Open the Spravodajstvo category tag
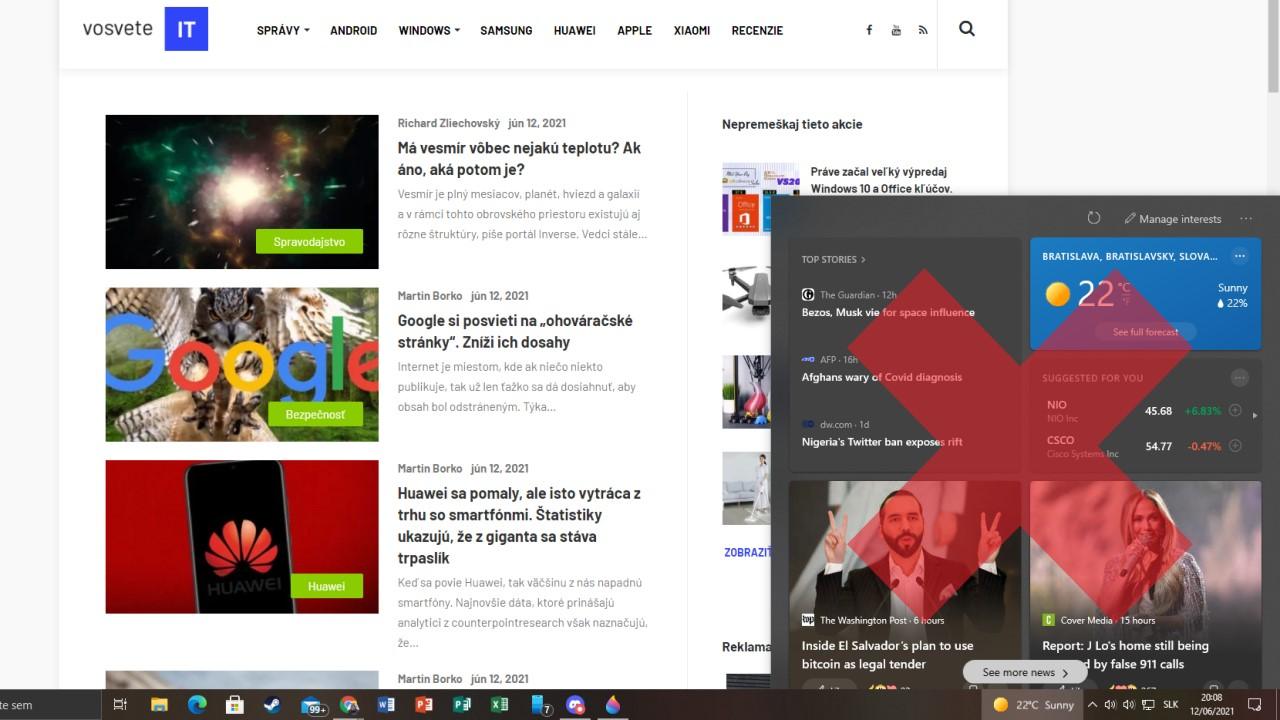Viewport: 1280px width, 720px height. click(x=309, y=242)
